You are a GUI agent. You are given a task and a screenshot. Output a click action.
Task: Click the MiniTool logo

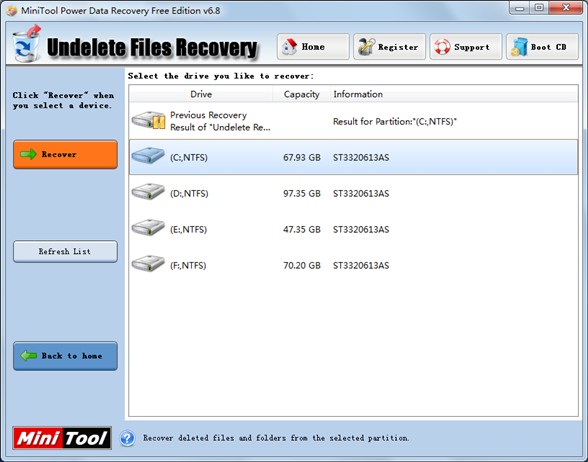coord(62,438)
